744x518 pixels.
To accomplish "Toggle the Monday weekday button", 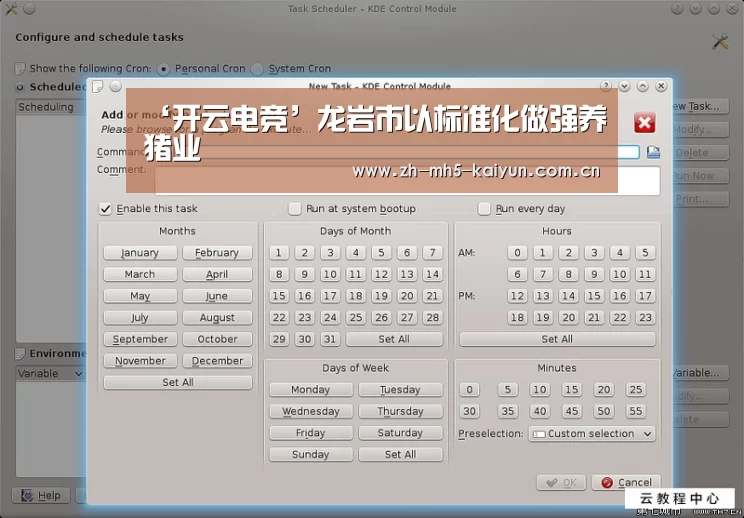I will pos(311,389).
